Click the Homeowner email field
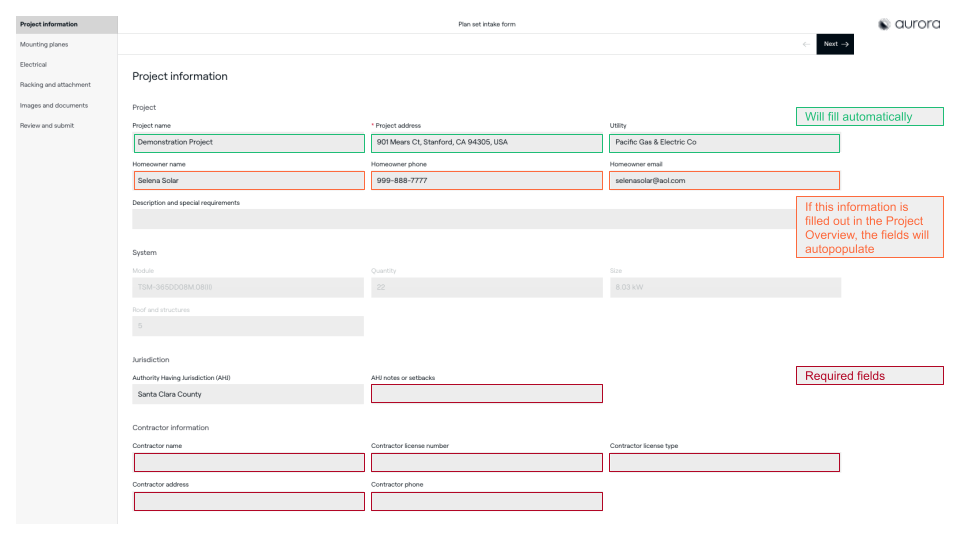Viewport: 960px width, 540px height. tap(724, 181)
